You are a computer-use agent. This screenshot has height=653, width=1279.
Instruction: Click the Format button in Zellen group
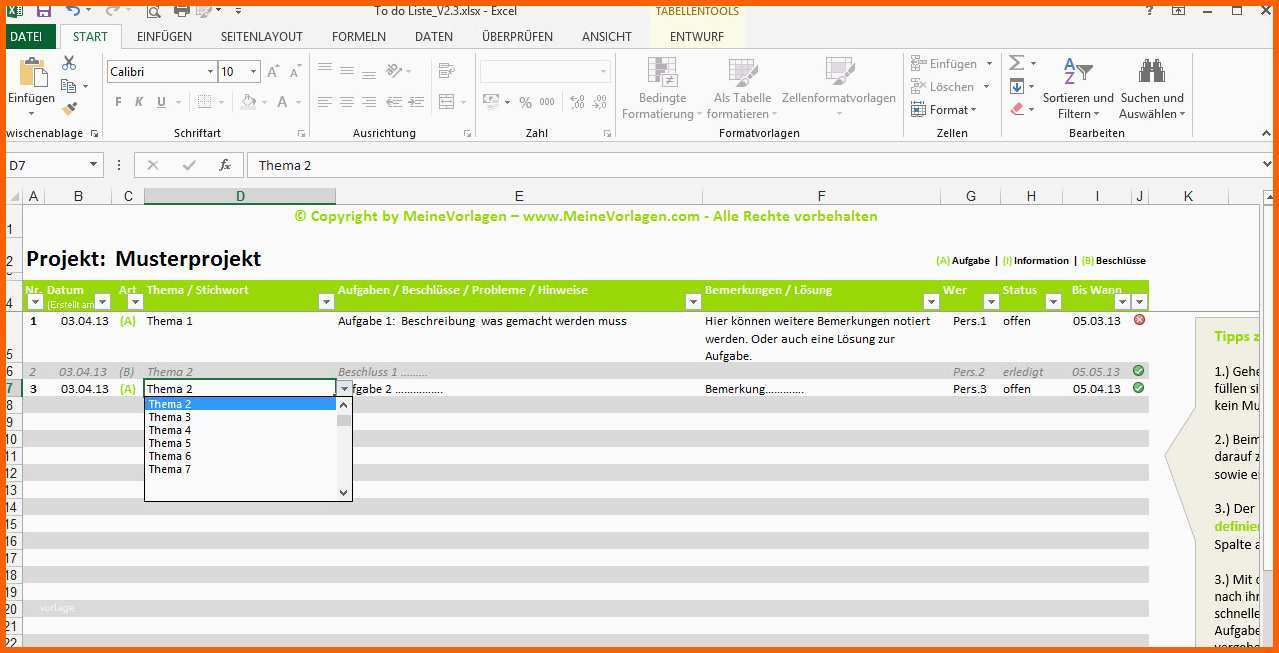(943, 109)
